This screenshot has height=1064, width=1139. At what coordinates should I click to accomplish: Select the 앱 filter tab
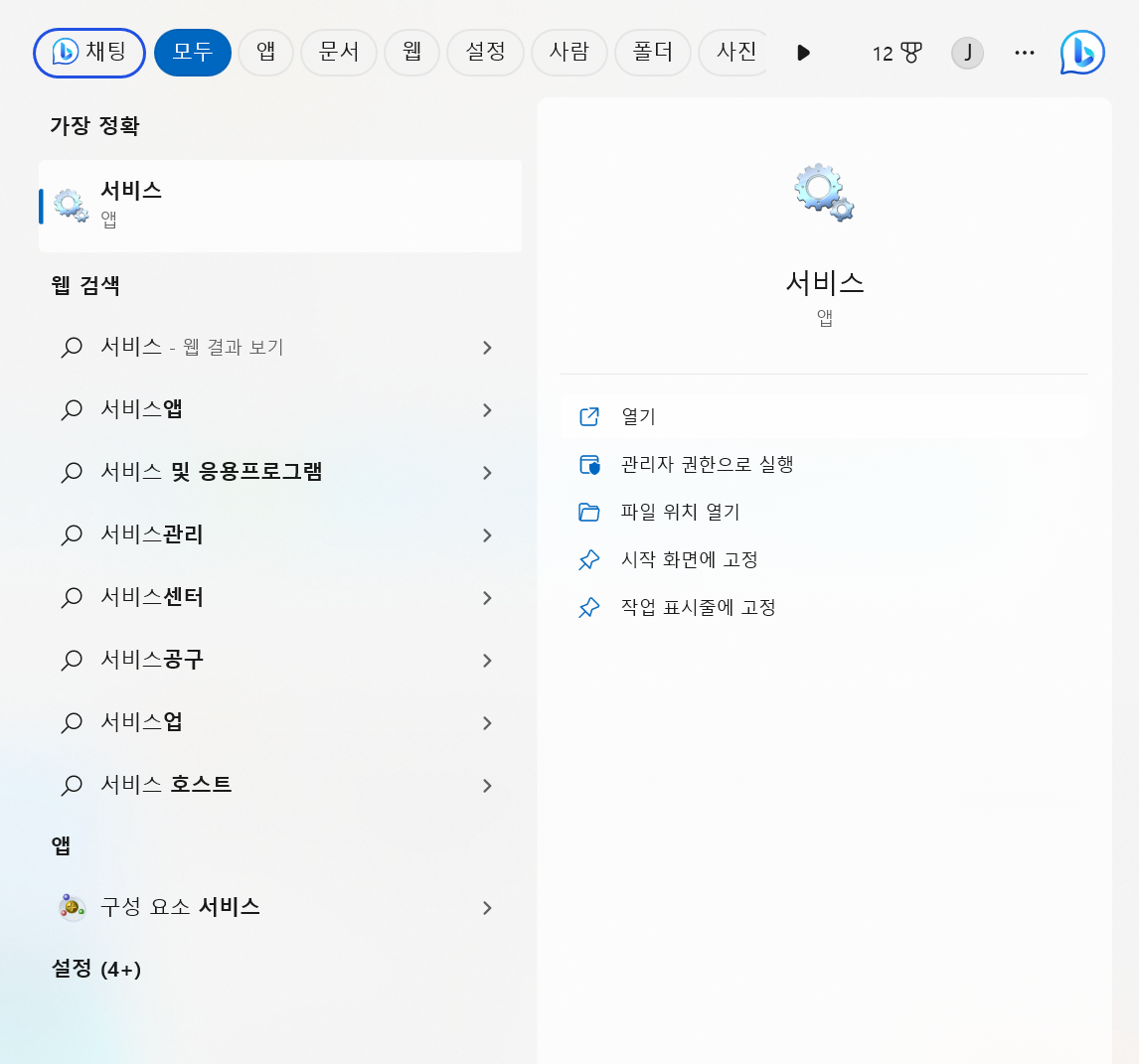pyautogui.click(x=265, y=53)
